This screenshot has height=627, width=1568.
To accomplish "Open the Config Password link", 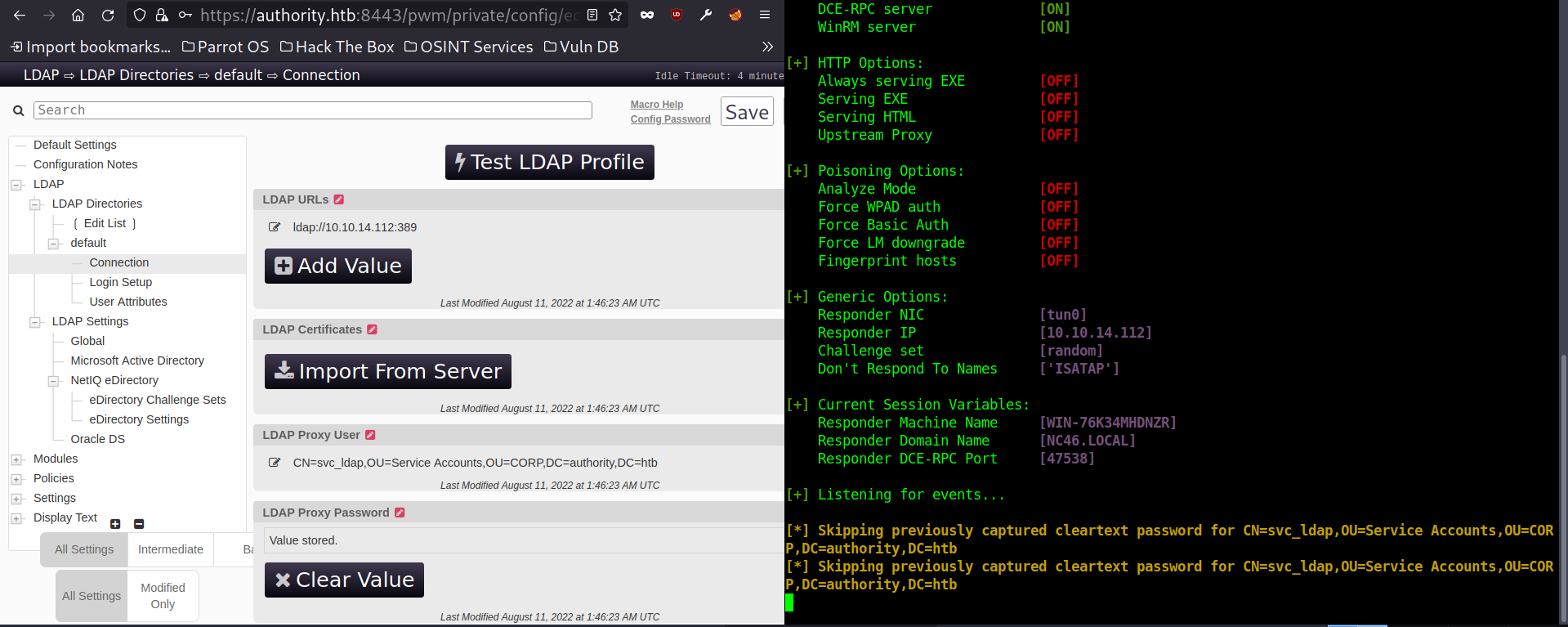I will pos(671,119).
